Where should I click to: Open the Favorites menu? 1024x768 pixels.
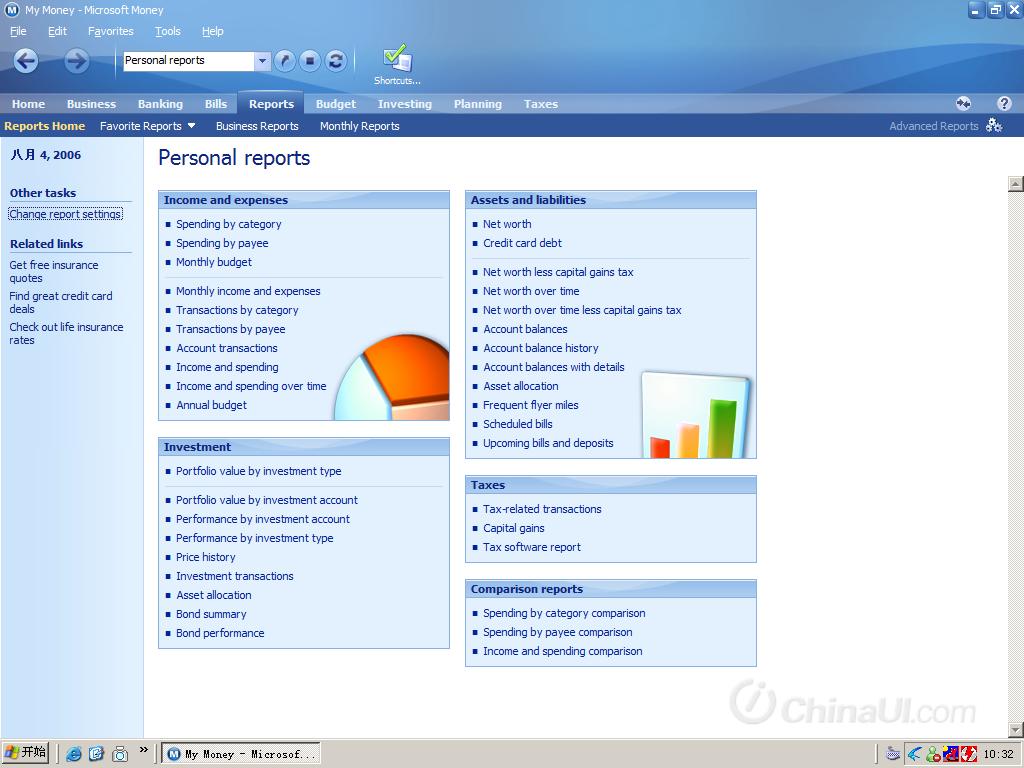coord(110,31)
